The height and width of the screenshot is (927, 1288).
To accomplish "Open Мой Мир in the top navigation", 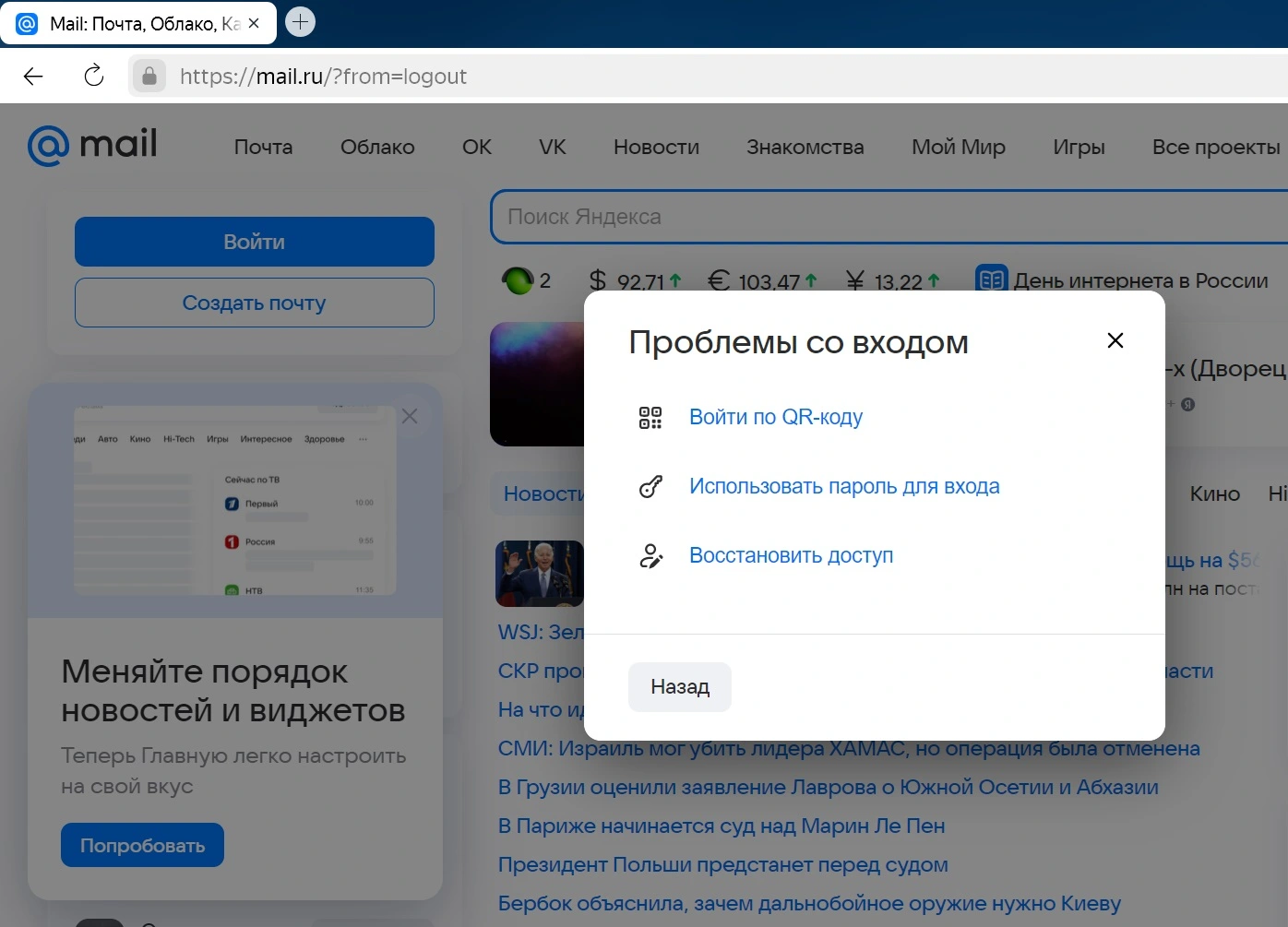I will click(959, 148).
